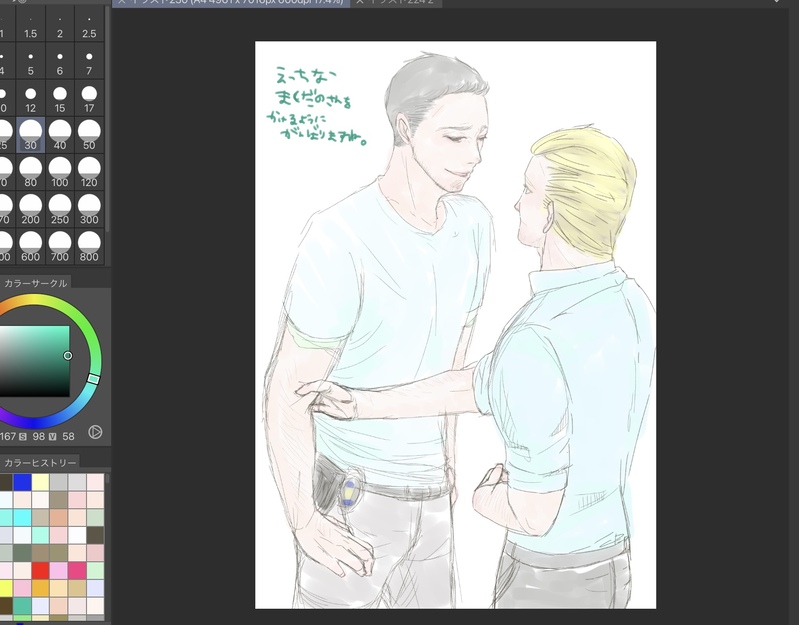Viewport: 799px width, 625px height.
Task: Pick the pale yellow swatch in history top row
Action: [x=40, y=482]
